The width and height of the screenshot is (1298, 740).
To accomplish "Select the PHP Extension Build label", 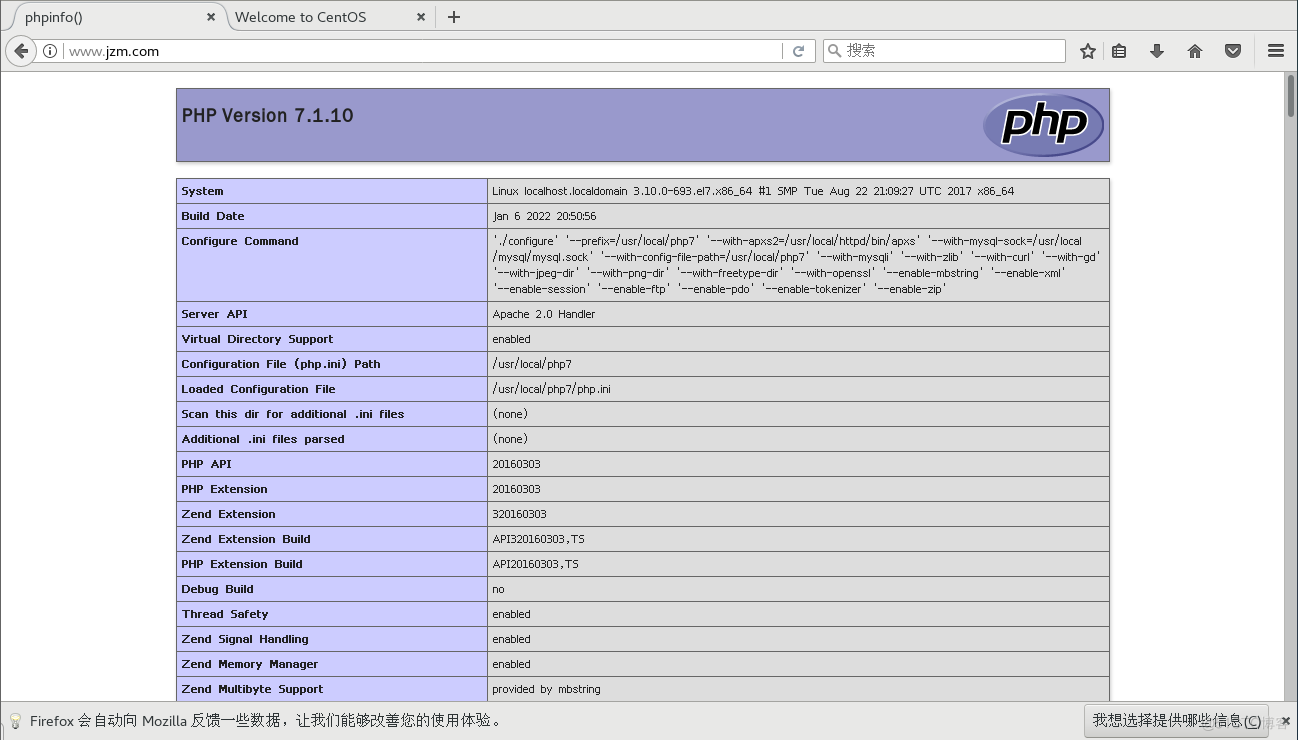I will click(x=242, y=564).
